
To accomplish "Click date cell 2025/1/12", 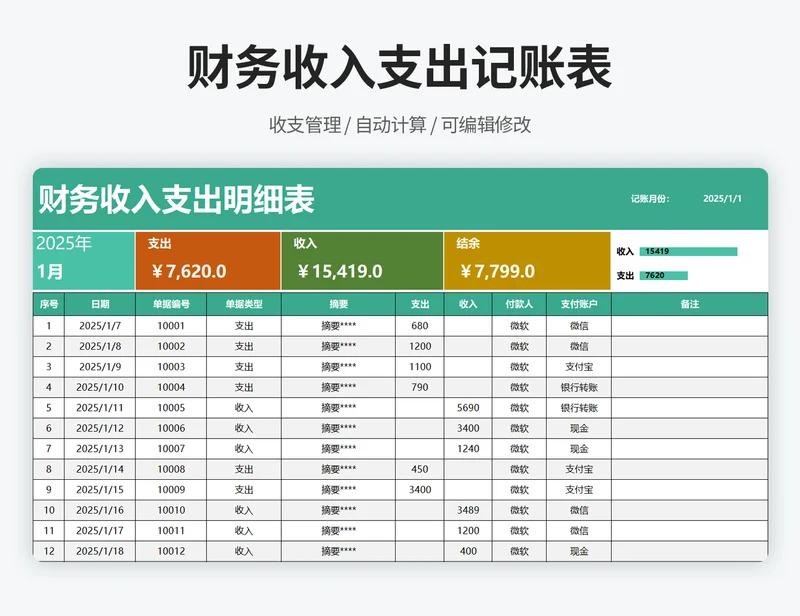I will [x=100, y=428].
